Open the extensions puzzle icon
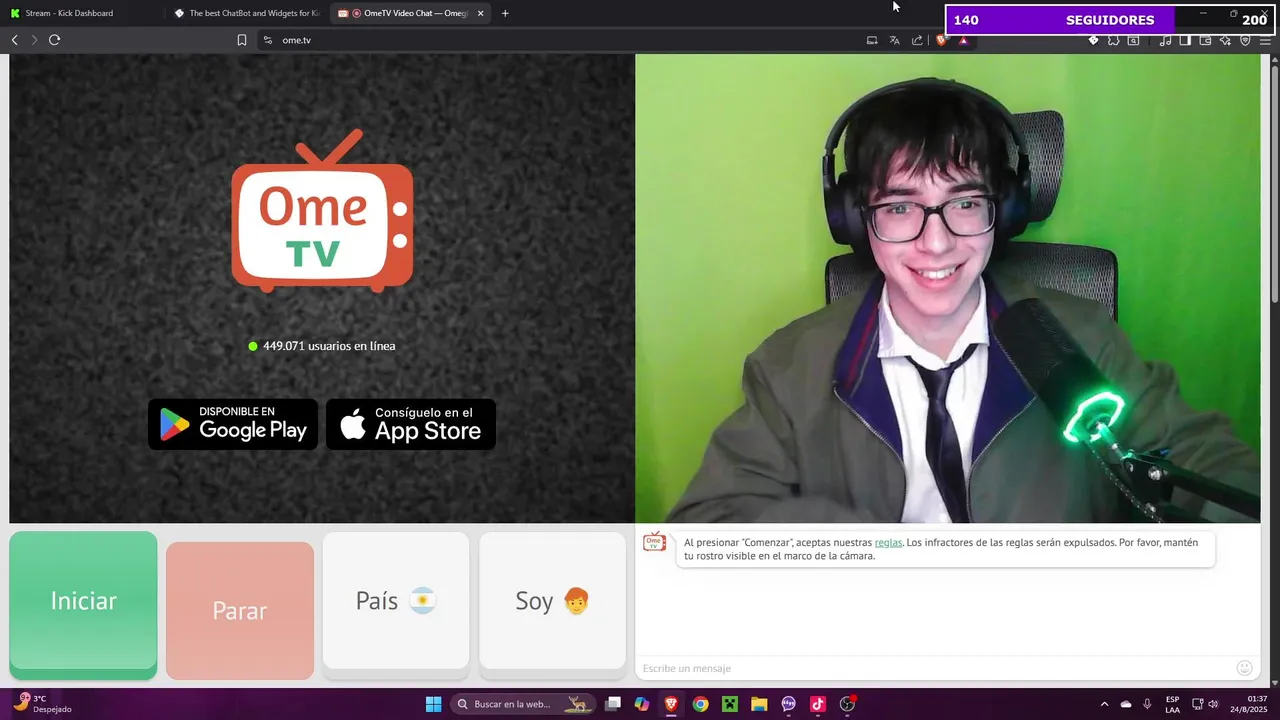The image size is (1280, 720). point(1113,40)
